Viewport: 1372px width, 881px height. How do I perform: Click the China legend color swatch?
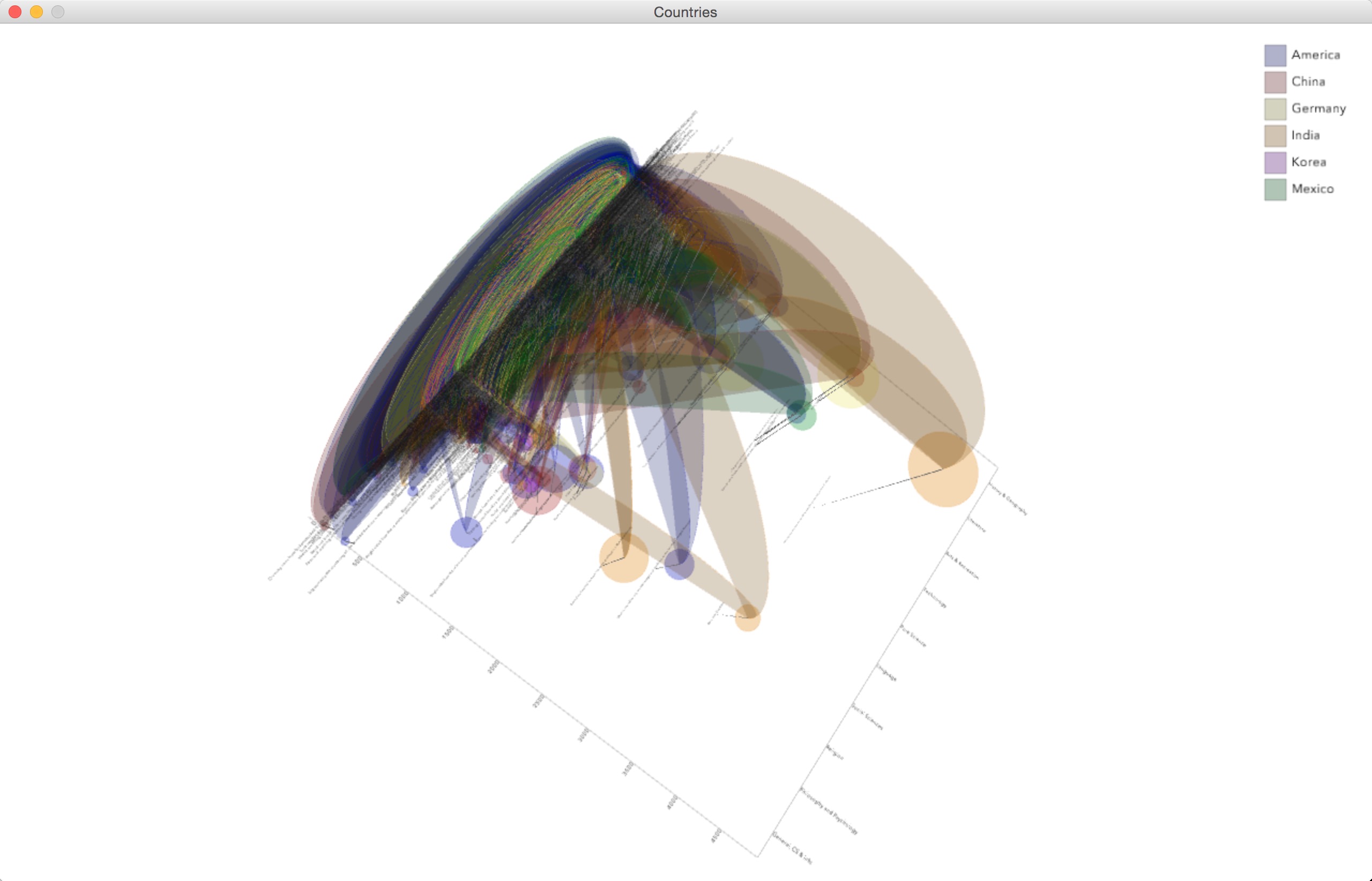pos(1275,82)
